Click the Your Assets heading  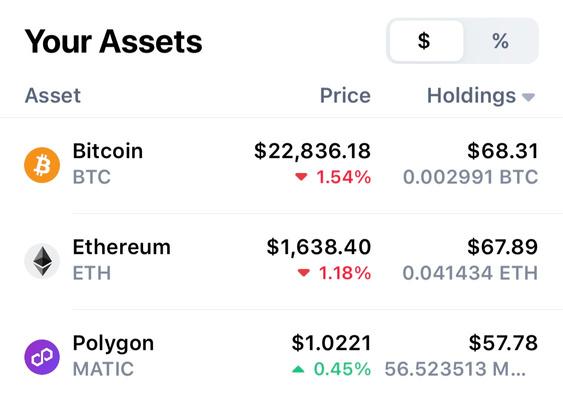click(113, 42)
